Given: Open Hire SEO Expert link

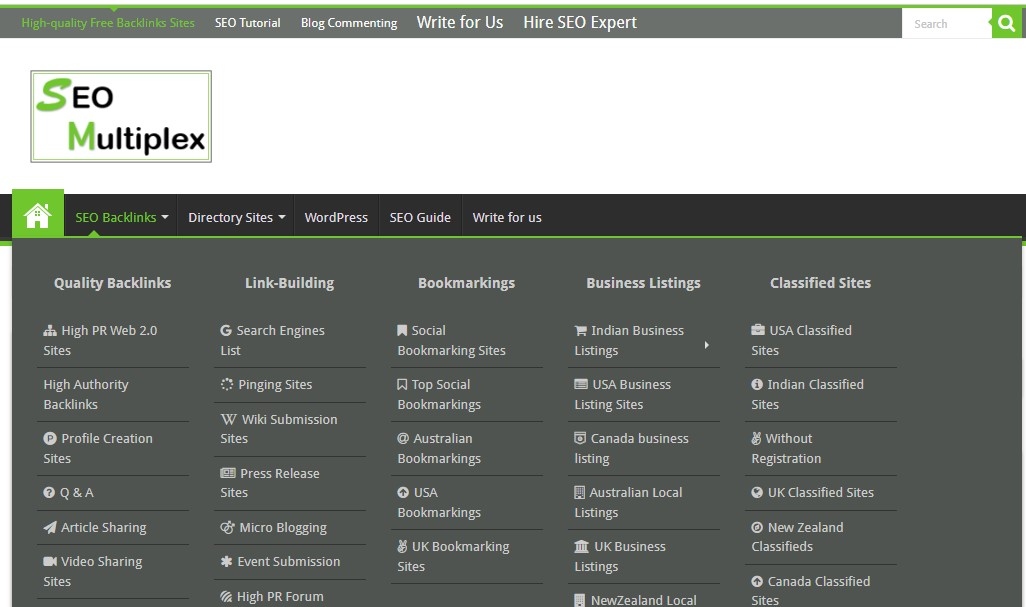Looking at the screenshot, I should [x=580, y=22].
